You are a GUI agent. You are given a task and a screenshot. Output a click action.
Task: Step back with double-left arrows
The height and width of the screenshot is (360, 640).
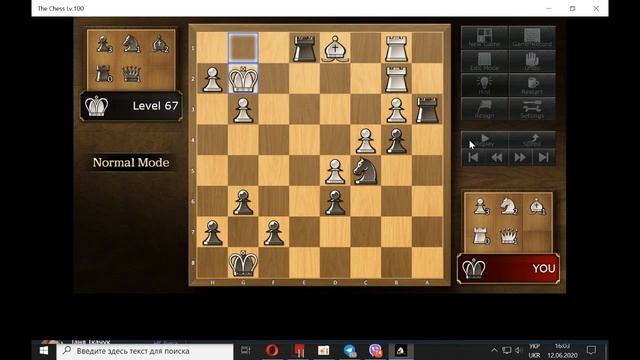click(x=497, y=158)
